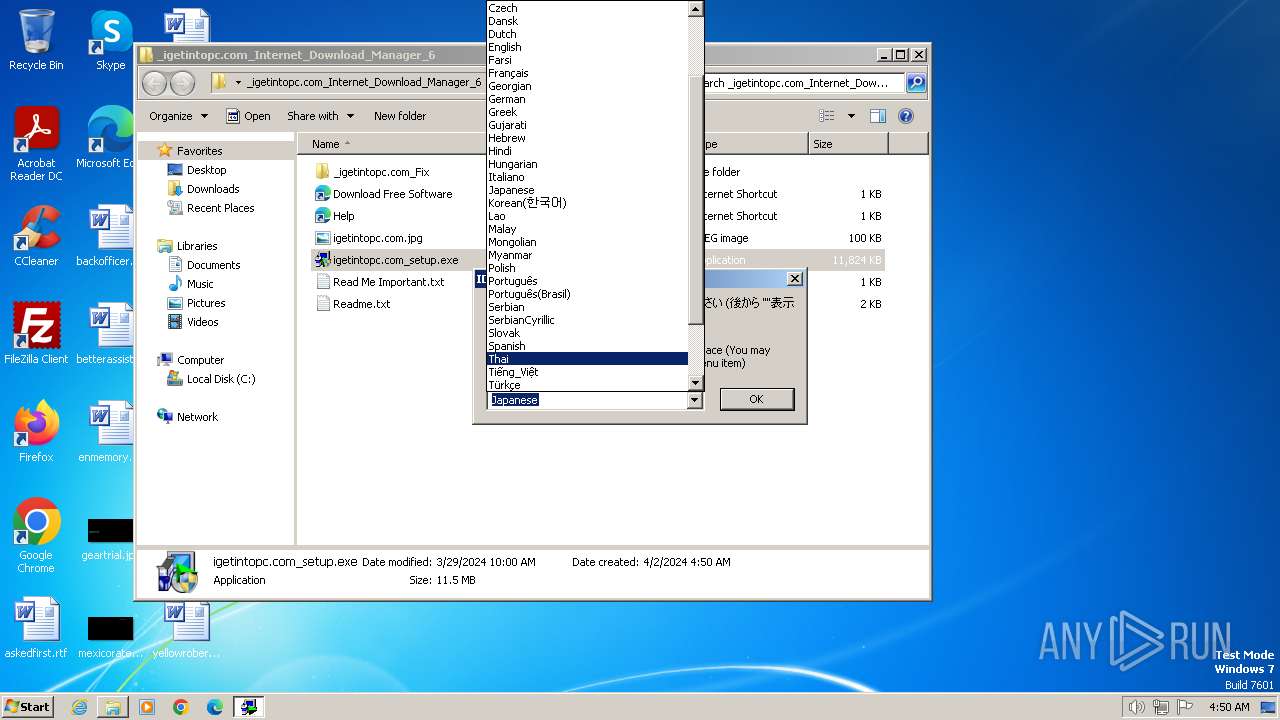Pick Türkçe in language list

click(588, 385)
